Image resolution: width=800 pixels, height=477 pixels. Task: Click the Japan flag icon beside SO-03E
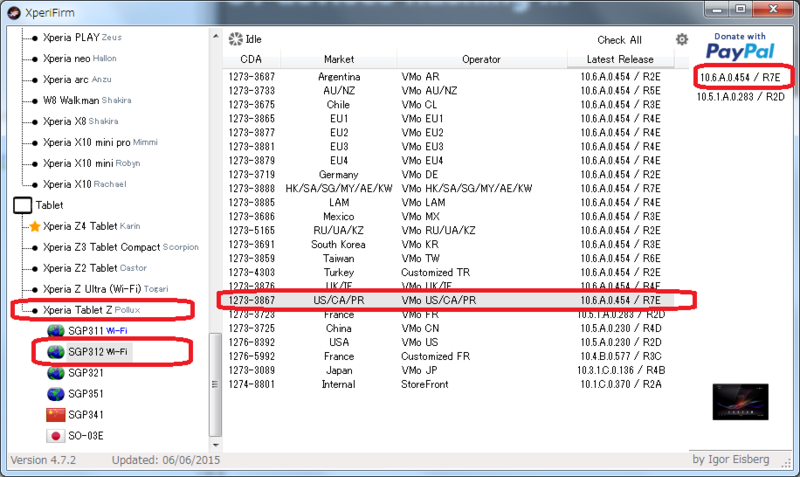coord(56,436)
